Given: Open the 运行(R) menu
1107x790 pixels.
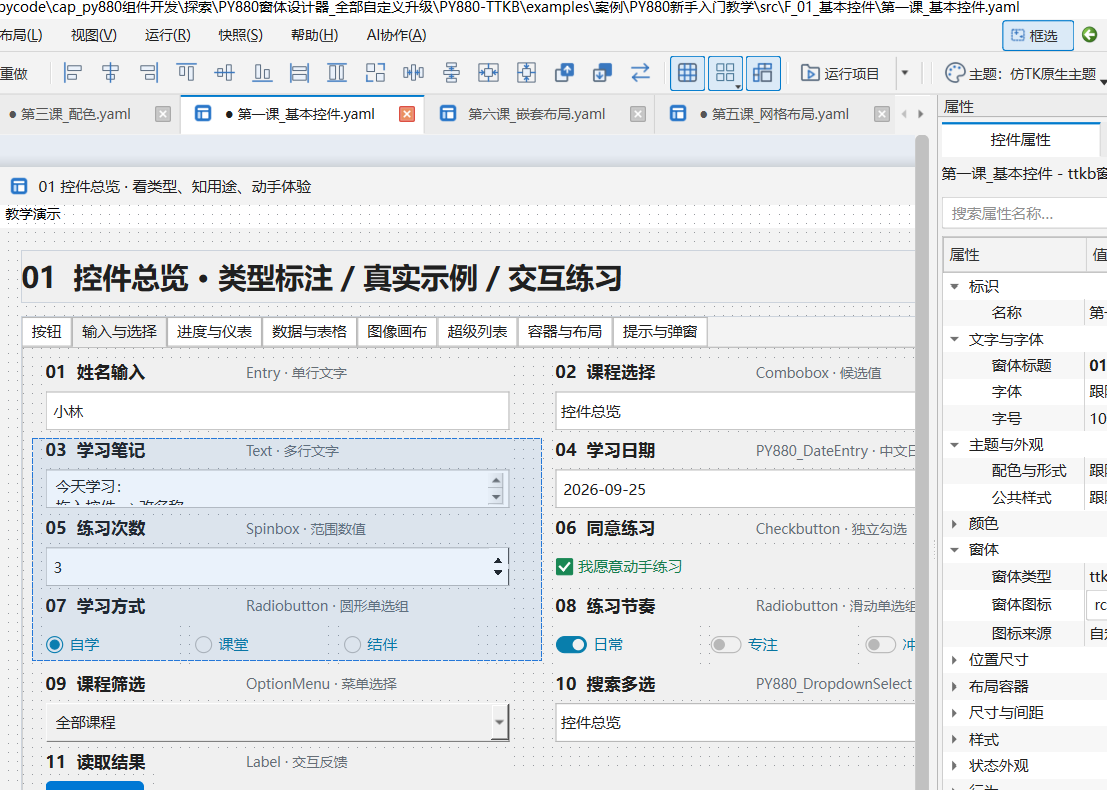Looking at the screenshot, I should tap(167, 35).
